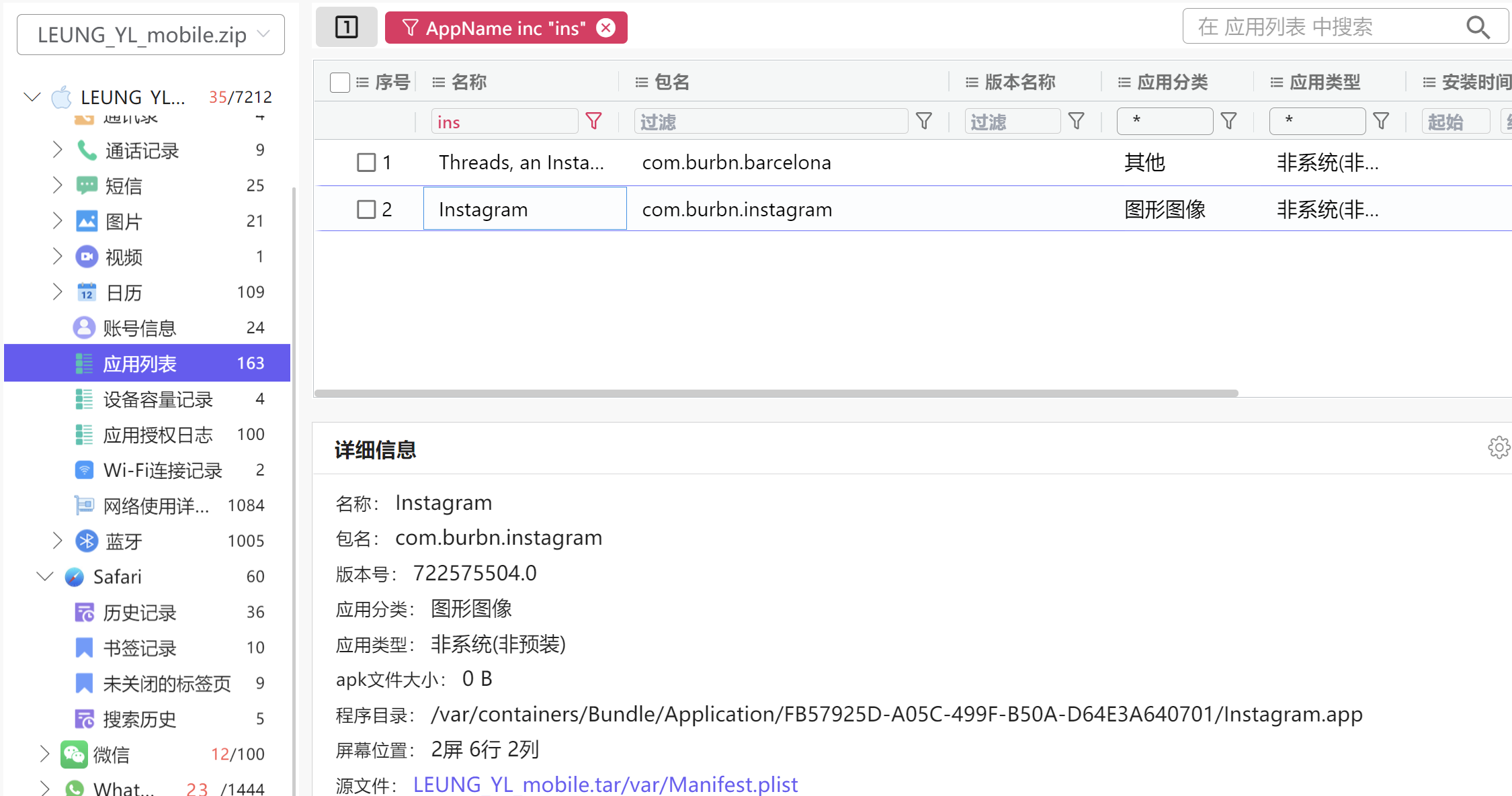Click the red name filter funnel icon

[593, 122]
